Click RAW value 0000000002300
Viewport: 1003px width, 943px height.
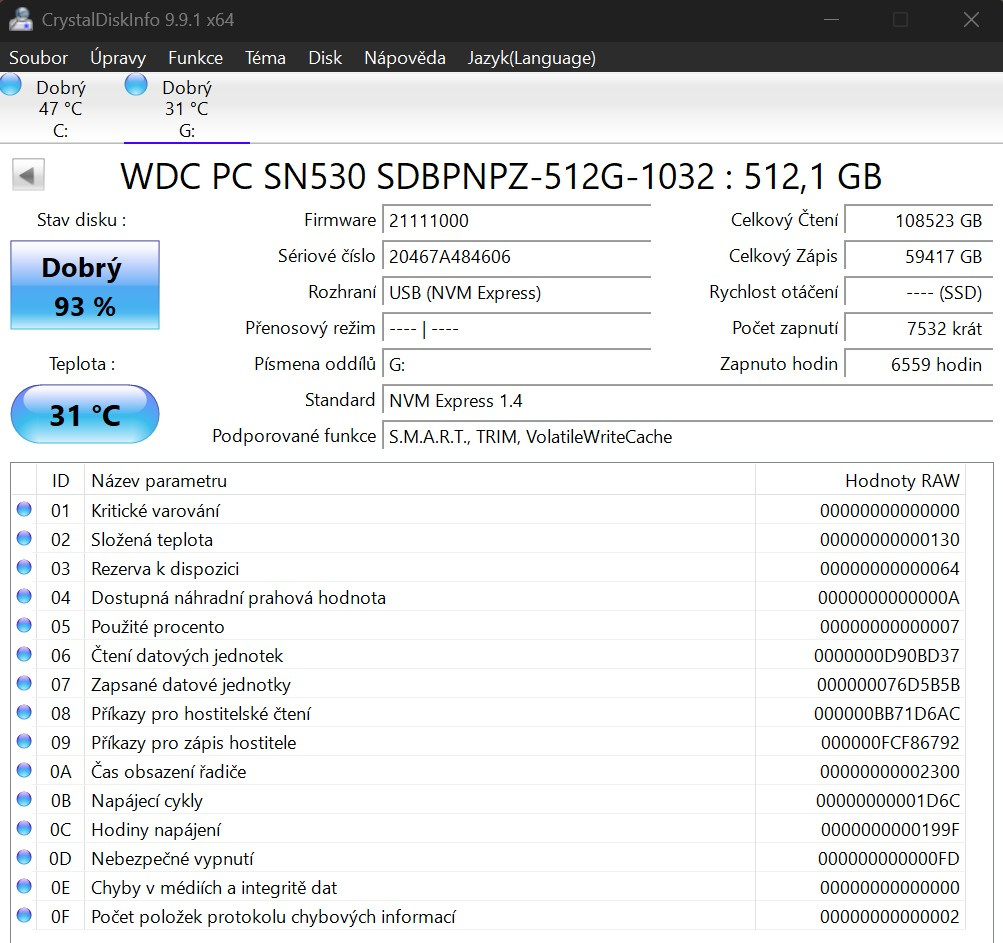[890, 772]
